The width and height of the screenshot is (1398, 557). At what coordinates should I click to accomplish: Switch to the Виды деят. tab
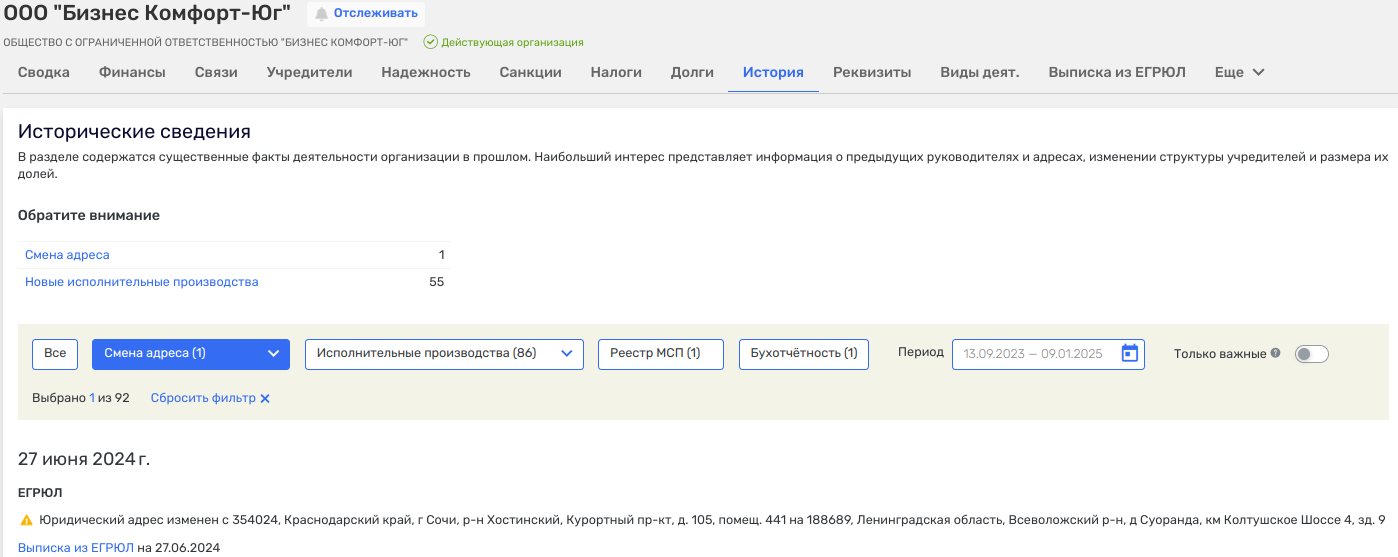(x=980, y=72)
